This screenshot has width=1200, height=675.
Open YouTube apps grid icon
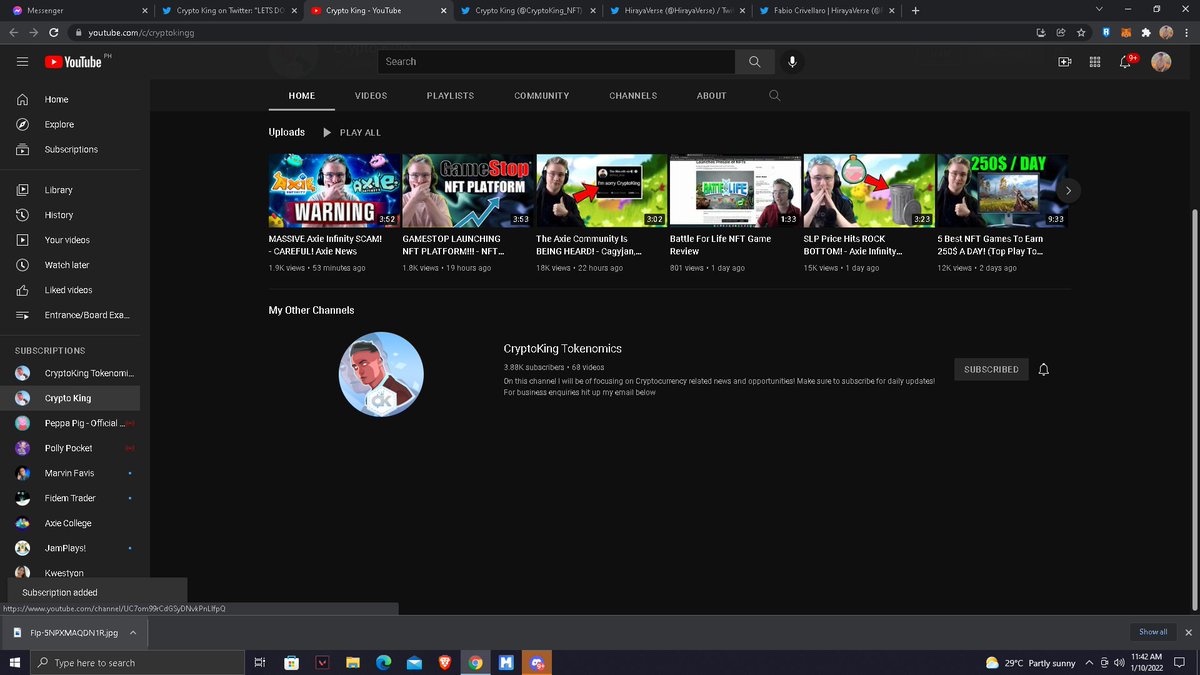pyautogui.click(x=1095, y=62)
